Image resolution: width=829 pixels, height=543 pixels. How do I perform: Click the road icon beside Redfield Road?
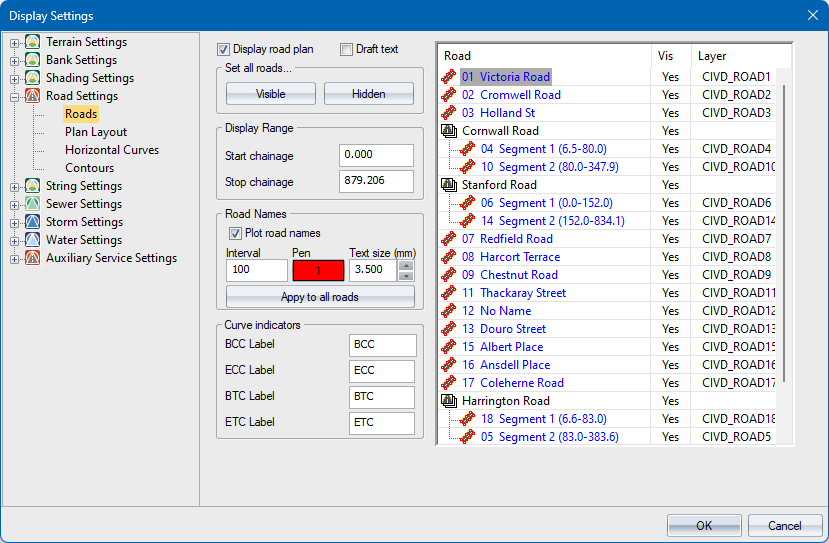pyautogui.click(x=449, y=239)
